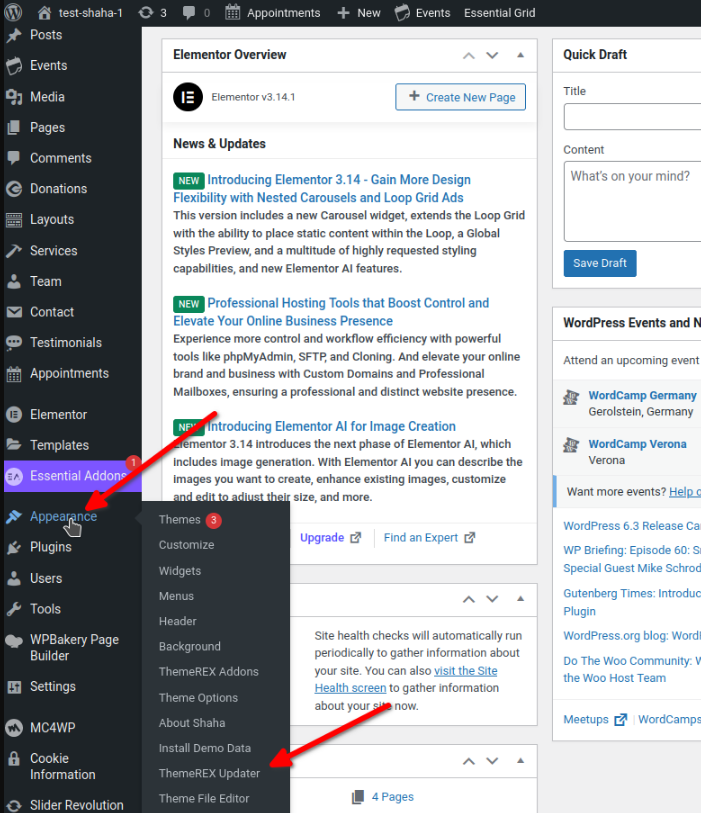Screen dimensions: 701x813
Task: Open the comments bubble in admin bar
Action: tap(197, 12)
